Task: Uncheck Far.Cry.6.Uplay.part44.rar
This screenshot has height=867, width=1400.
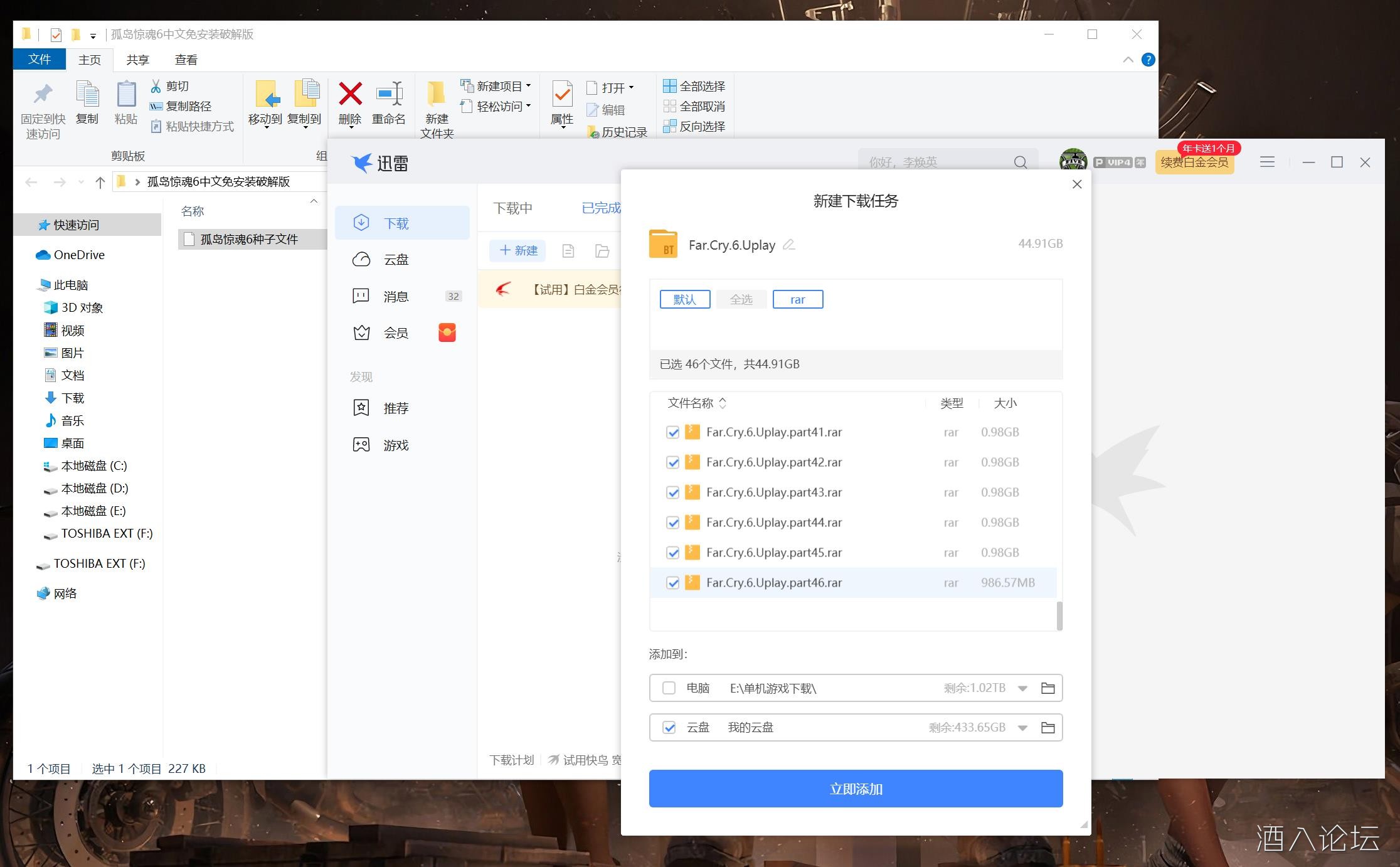Action: (672, 523)
